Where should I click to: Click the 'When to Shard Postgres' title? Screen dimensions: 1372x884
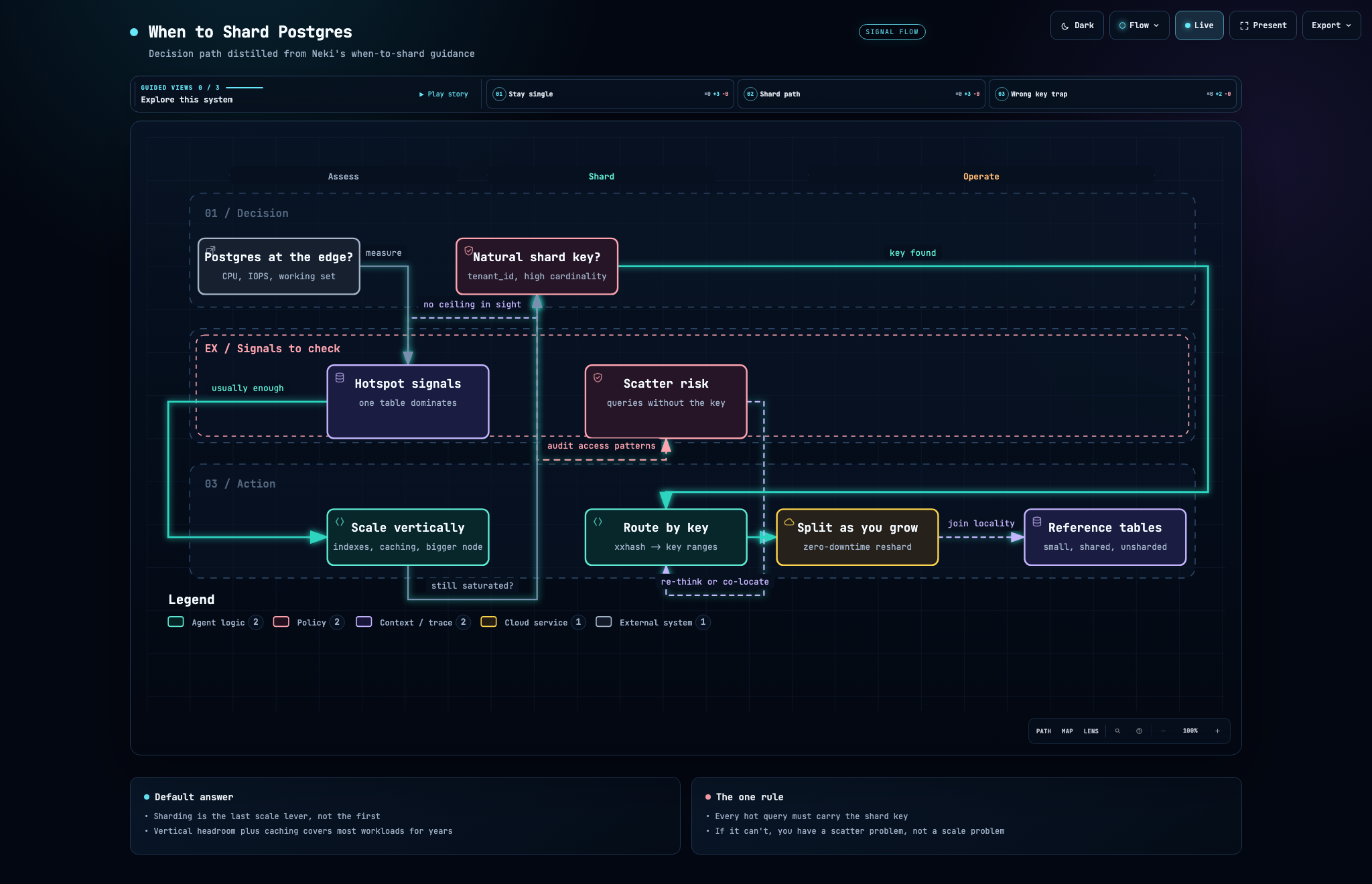pos(250,32)
